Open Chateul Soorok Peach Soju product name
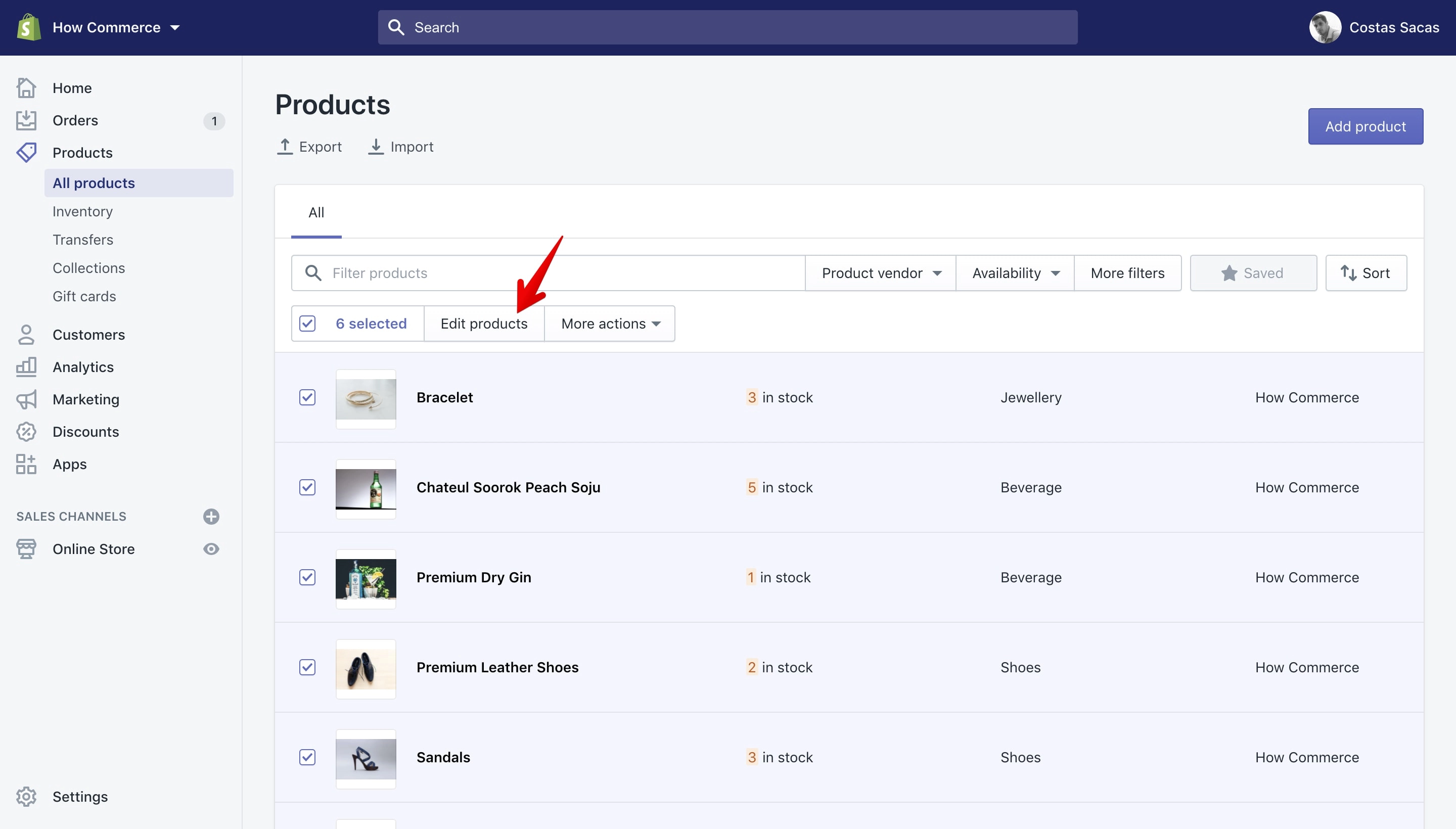The image size is (1456, 829). 508,487
